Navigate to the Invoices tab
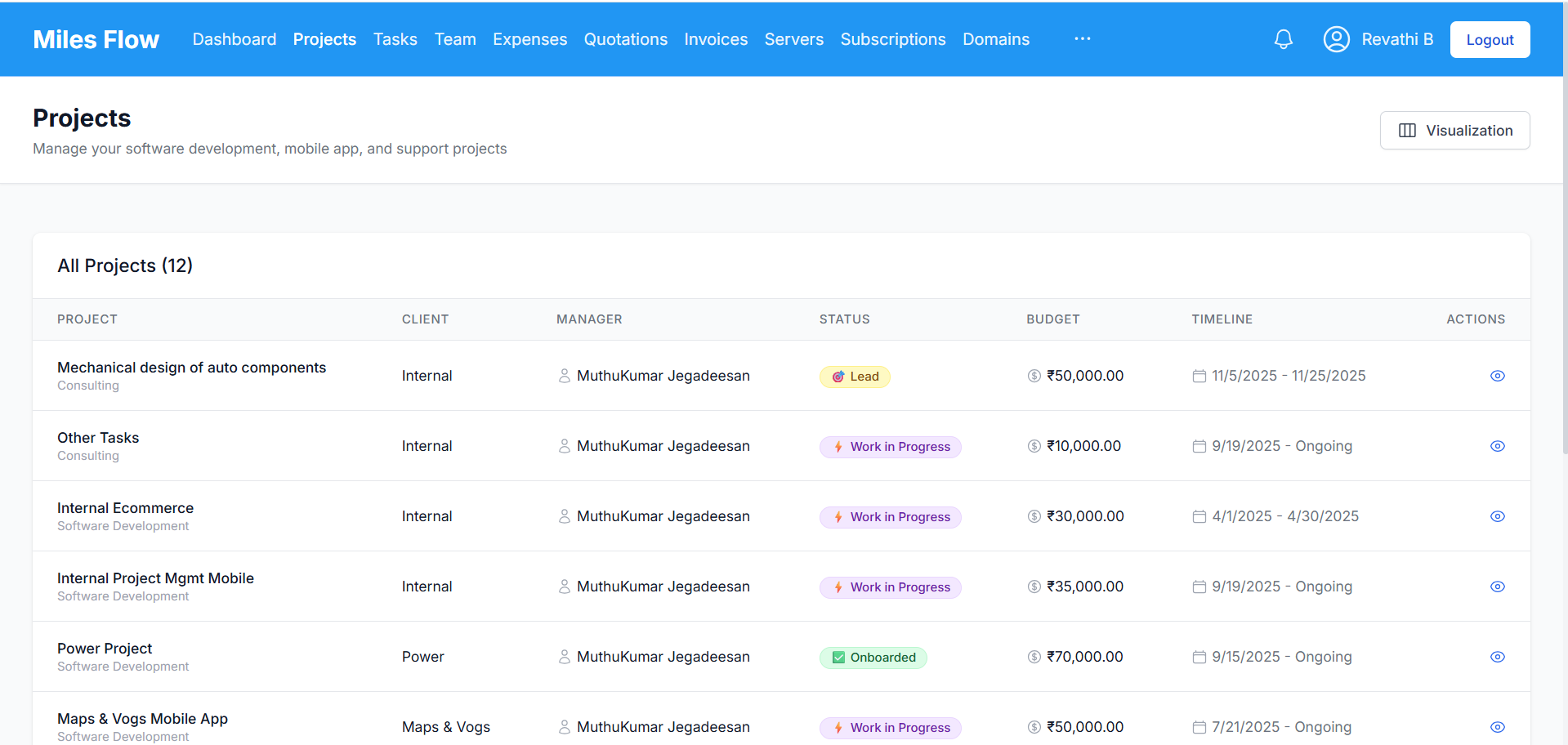1568x745 pixels. point(716,38)
